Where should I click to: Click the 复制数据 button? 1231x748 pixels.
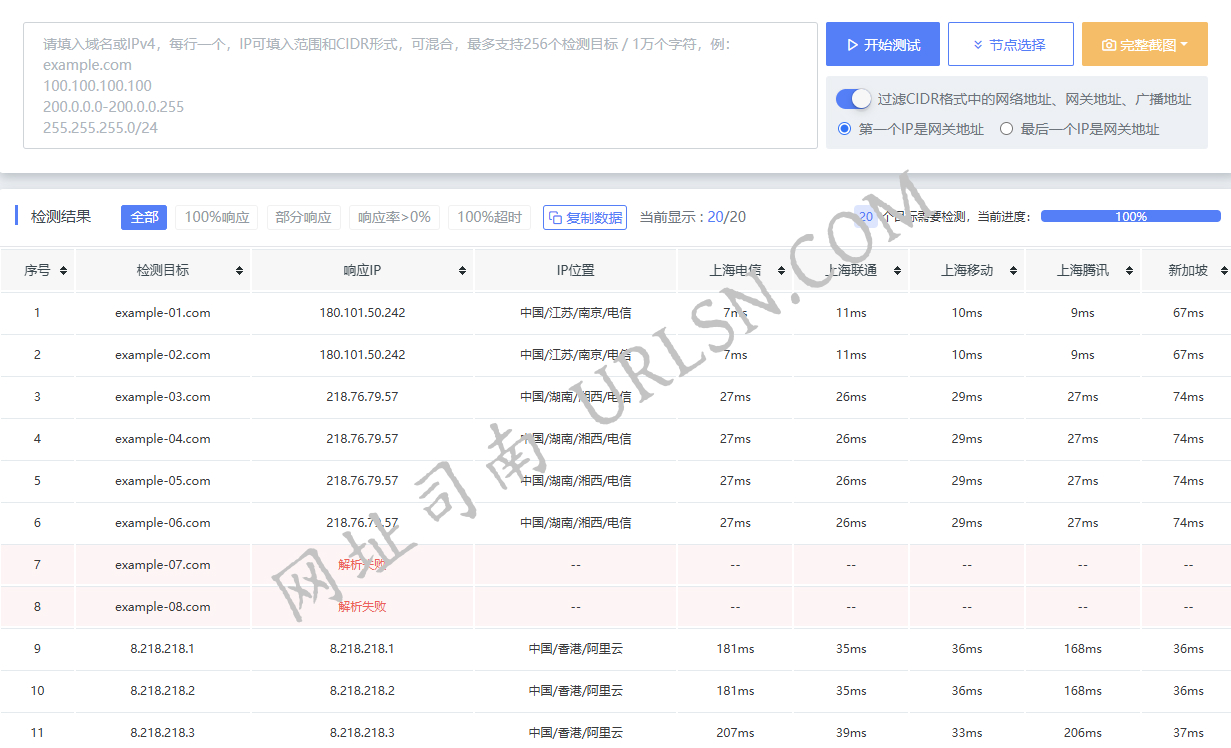[585, 217]
